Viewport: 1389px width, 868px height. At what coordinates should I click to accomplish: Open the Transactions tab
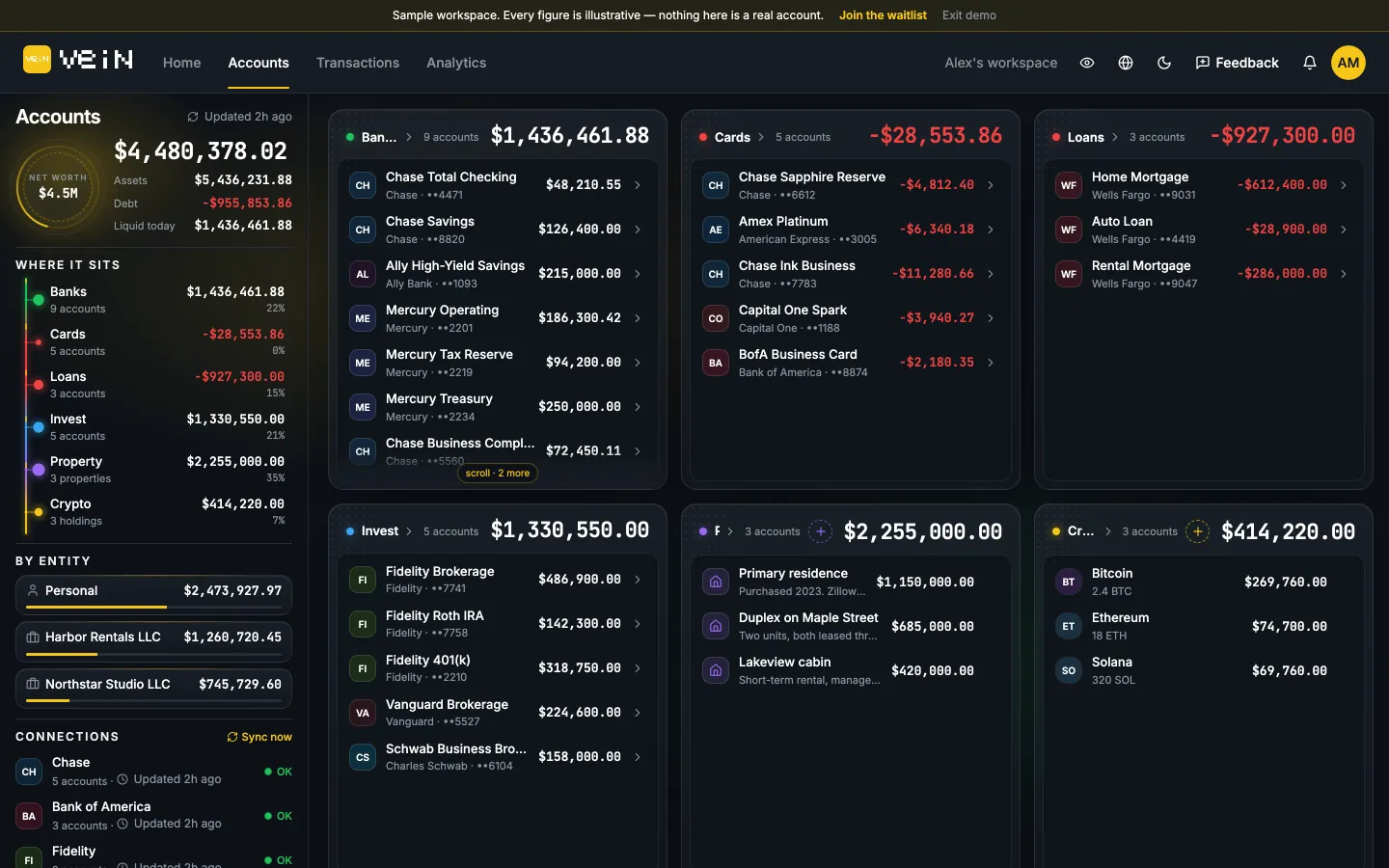coord(358,63)
